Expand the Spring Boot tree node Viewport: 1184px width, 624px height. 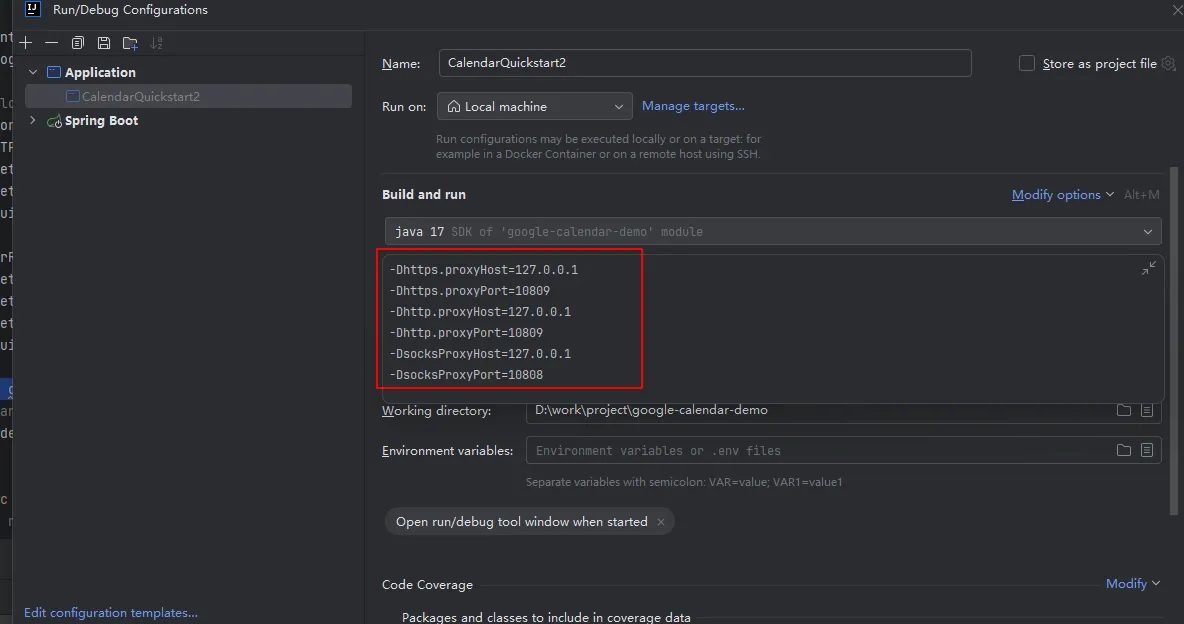point(33,120)
